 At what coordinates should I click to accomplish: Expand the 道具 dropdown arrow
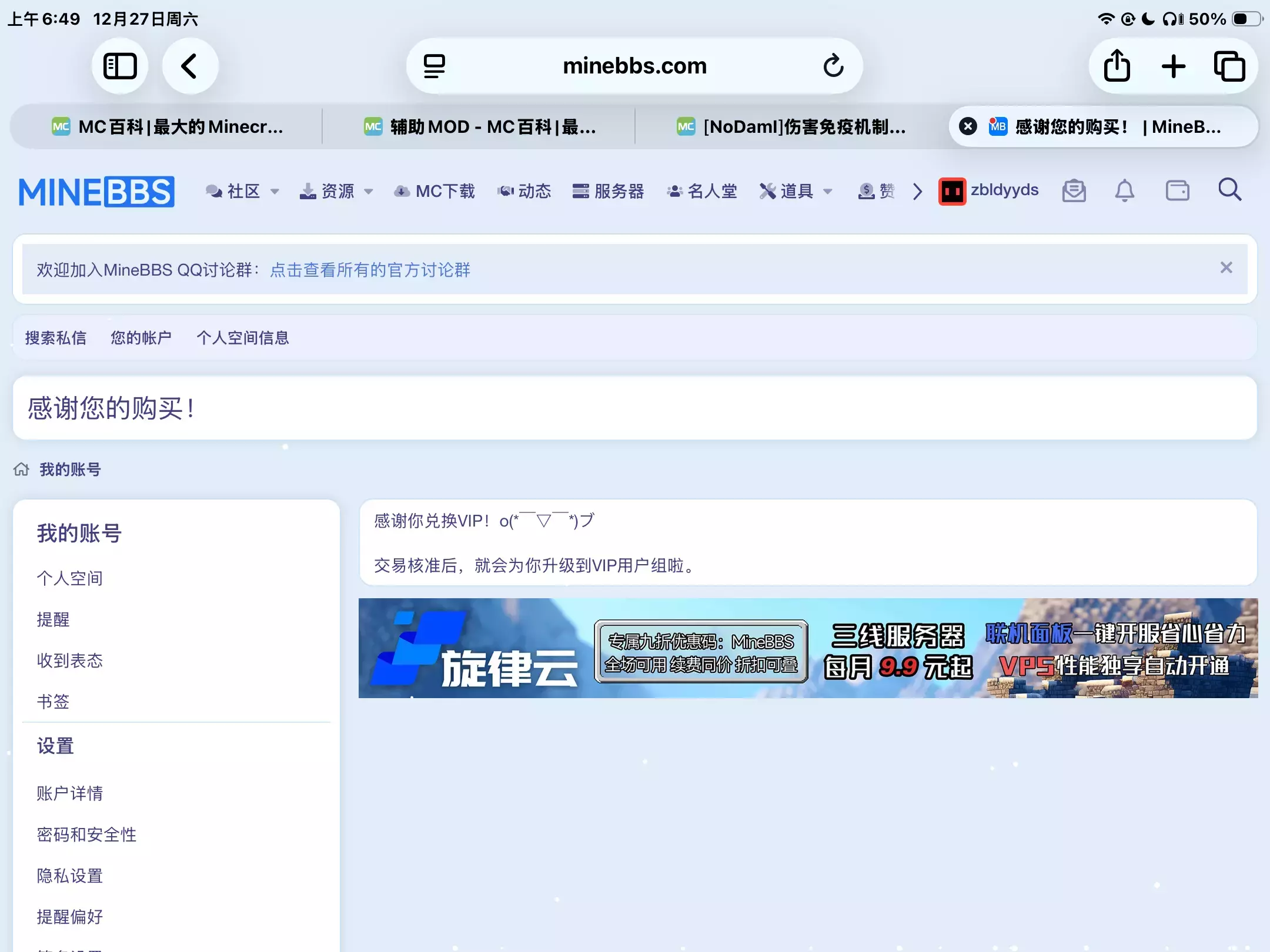tap(828, 192)
